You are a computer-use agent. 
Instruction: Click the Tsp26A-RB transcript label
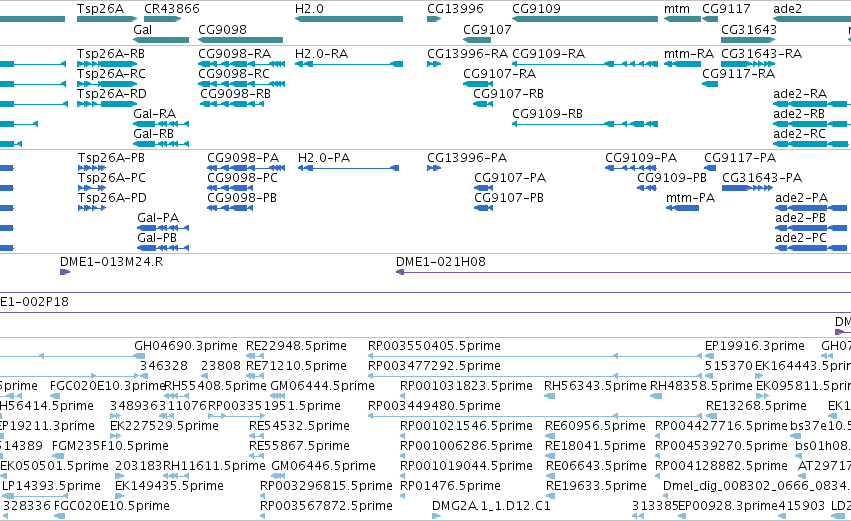(111, 54)
